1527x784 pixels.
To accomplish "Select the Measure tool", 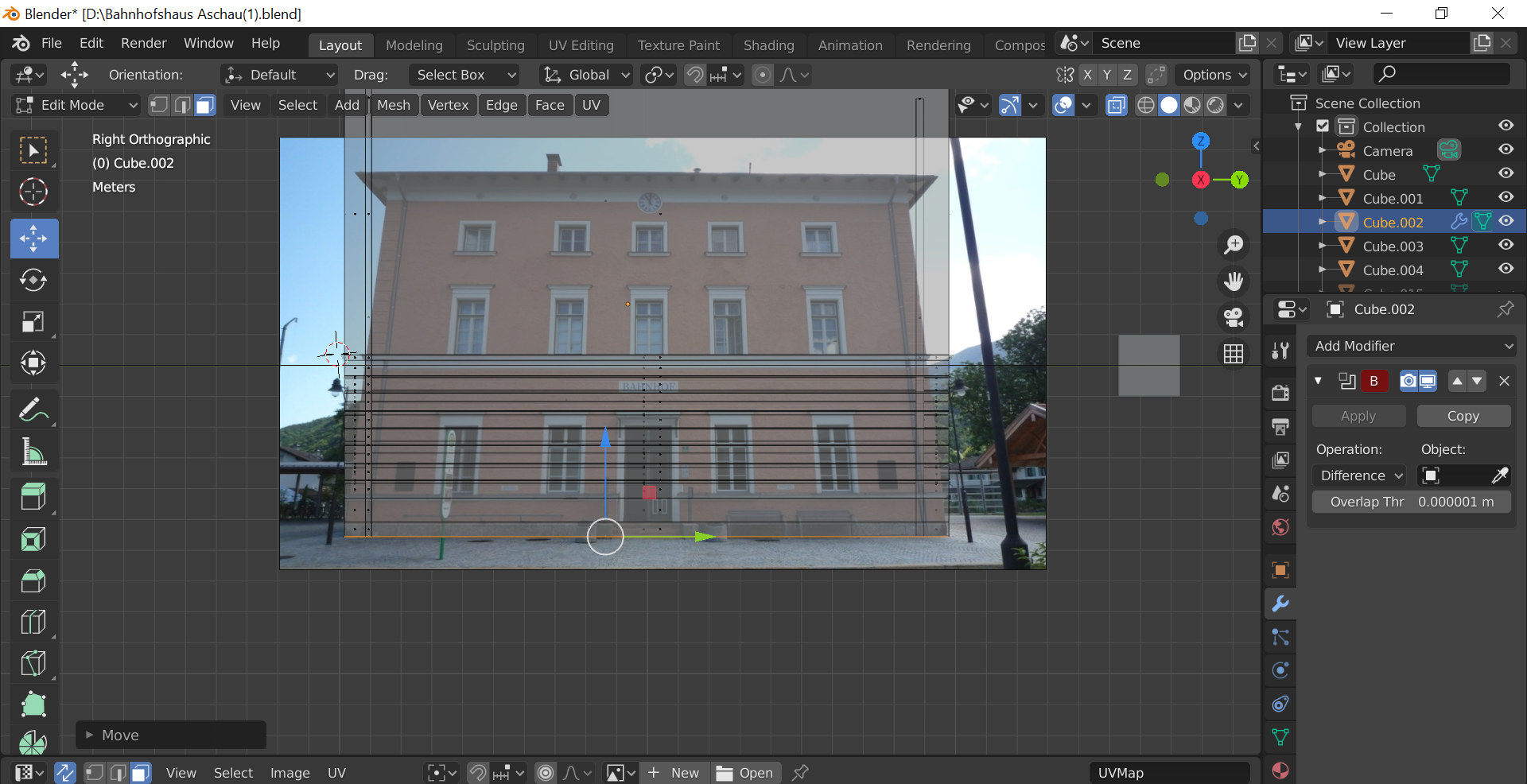I will (x=33, y=452).
